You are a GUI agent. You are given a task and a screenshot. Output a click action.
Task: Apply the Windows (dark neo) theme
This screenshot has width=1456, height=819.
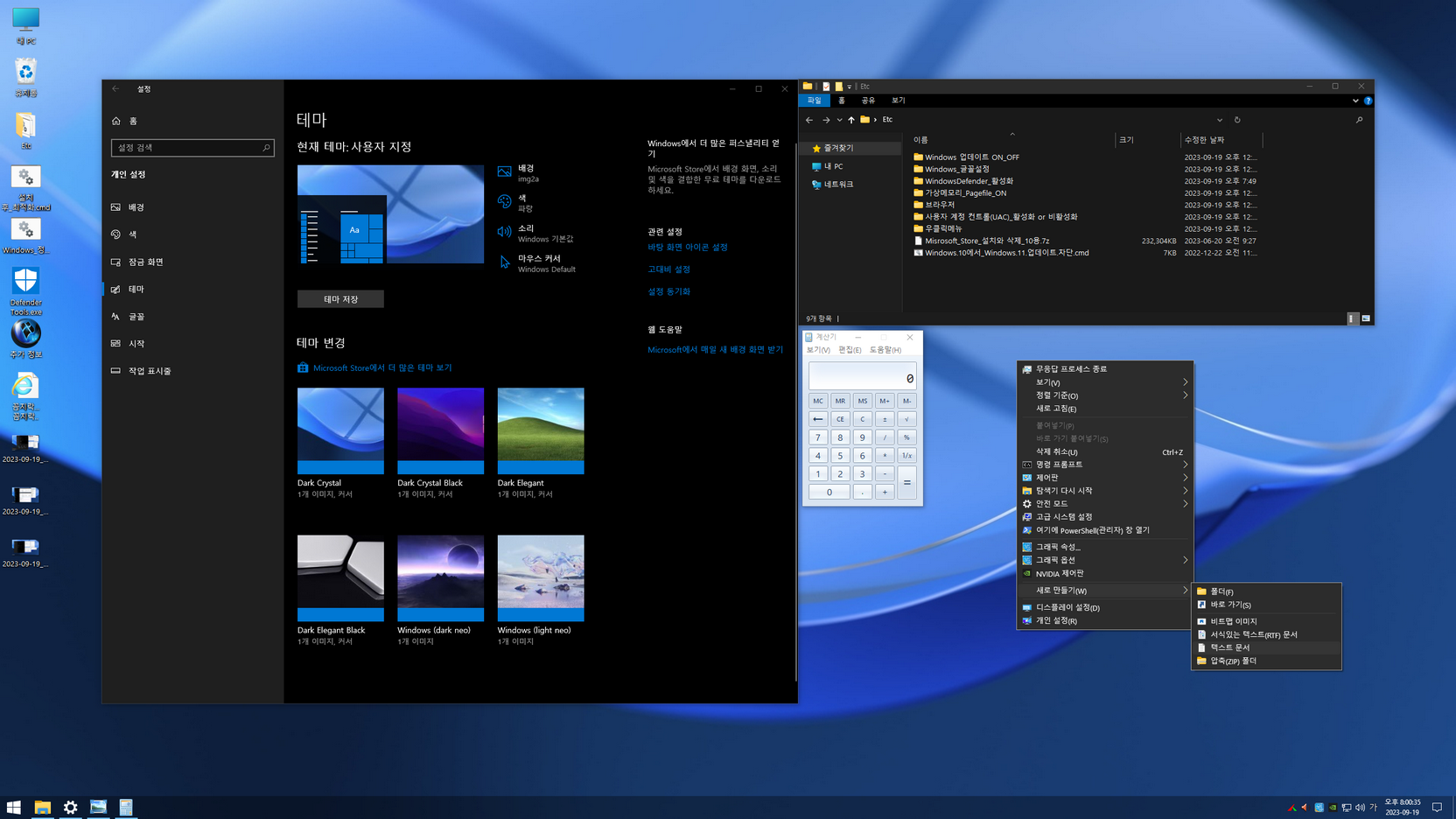440,578
